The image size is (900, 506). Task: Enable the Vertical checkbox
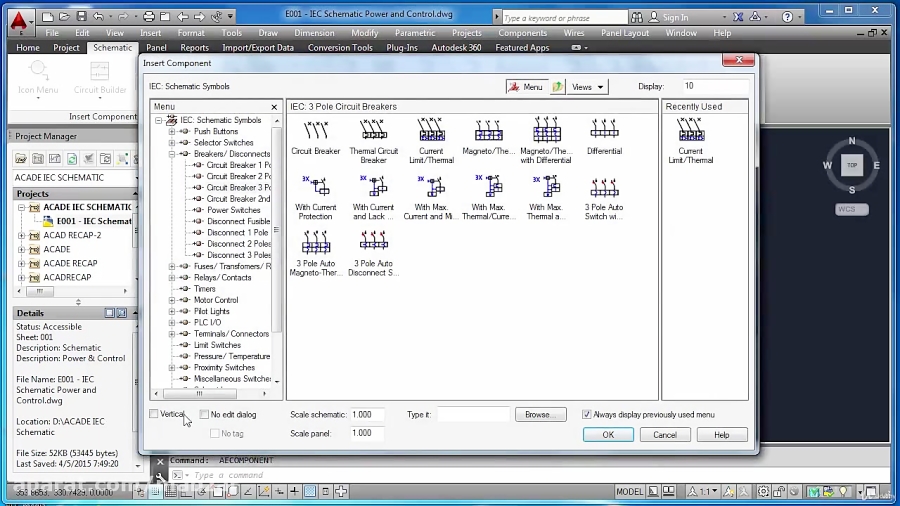click(154, 414)
